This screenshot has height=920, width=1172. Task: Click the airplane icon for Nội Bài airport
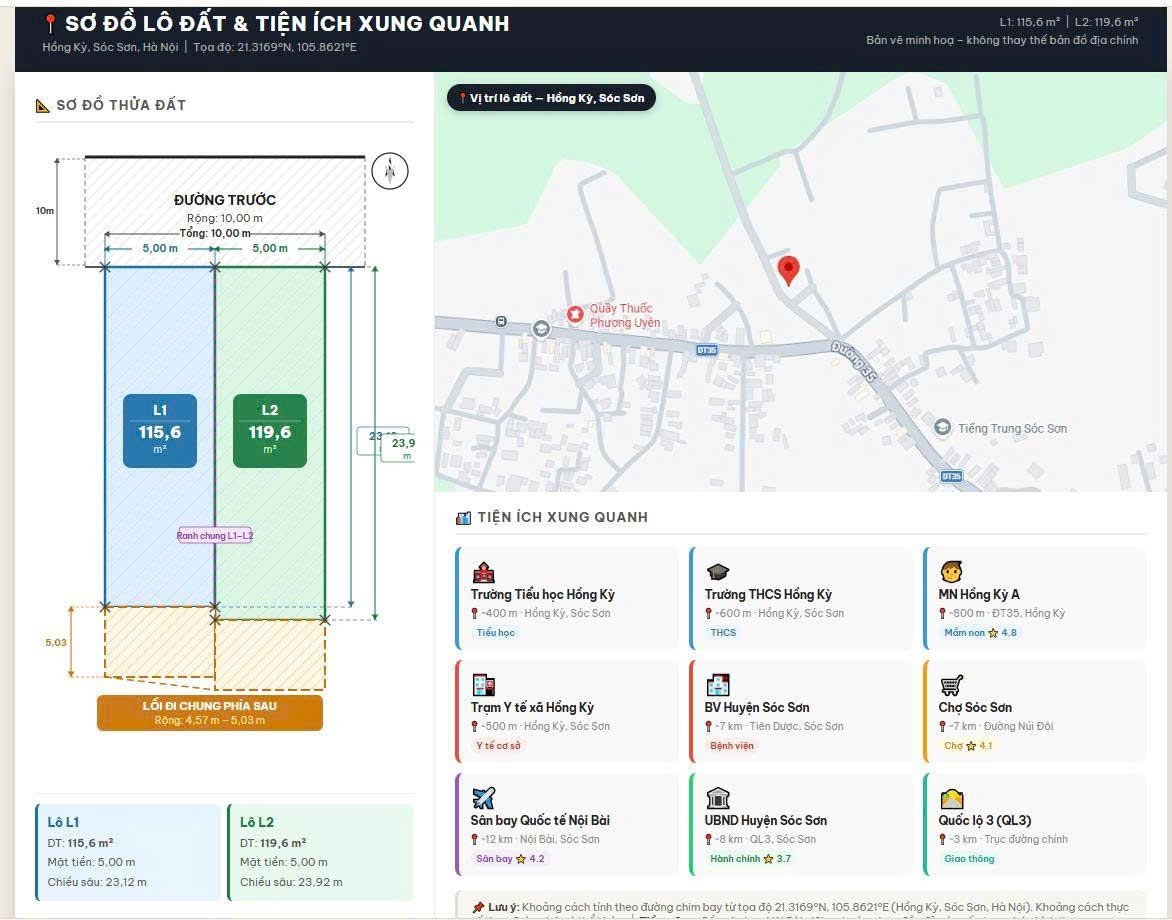click(x=483, y=798)
